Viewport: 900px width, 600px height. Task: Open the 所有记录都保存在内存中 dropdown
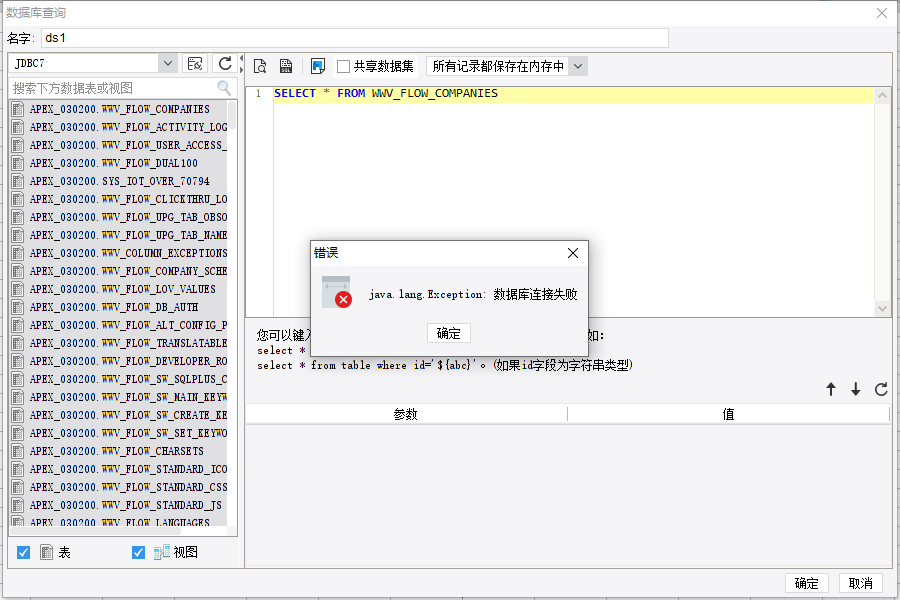point(578,67)
